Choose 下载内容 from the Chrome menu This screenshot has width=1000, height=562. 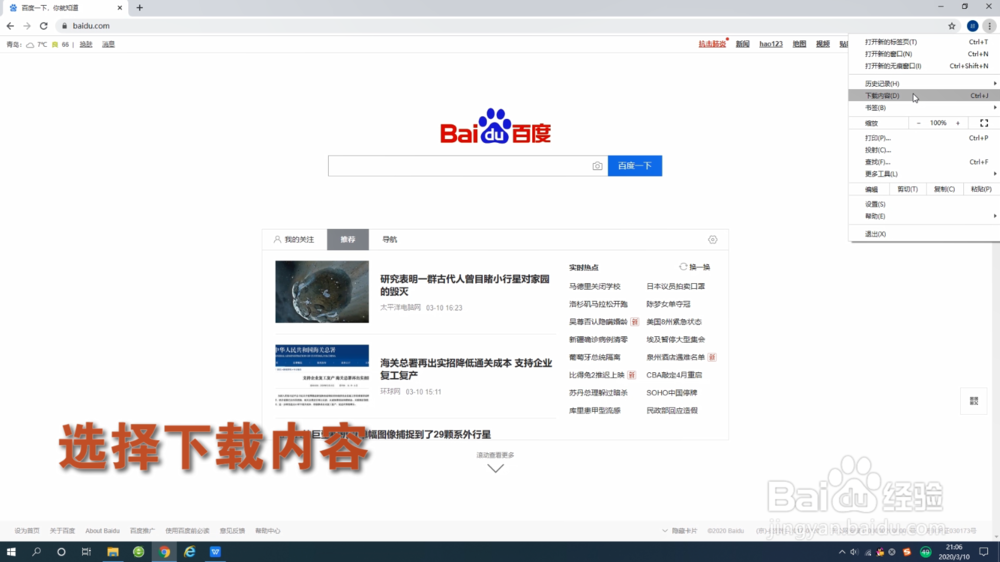click(x=924, y=96)
